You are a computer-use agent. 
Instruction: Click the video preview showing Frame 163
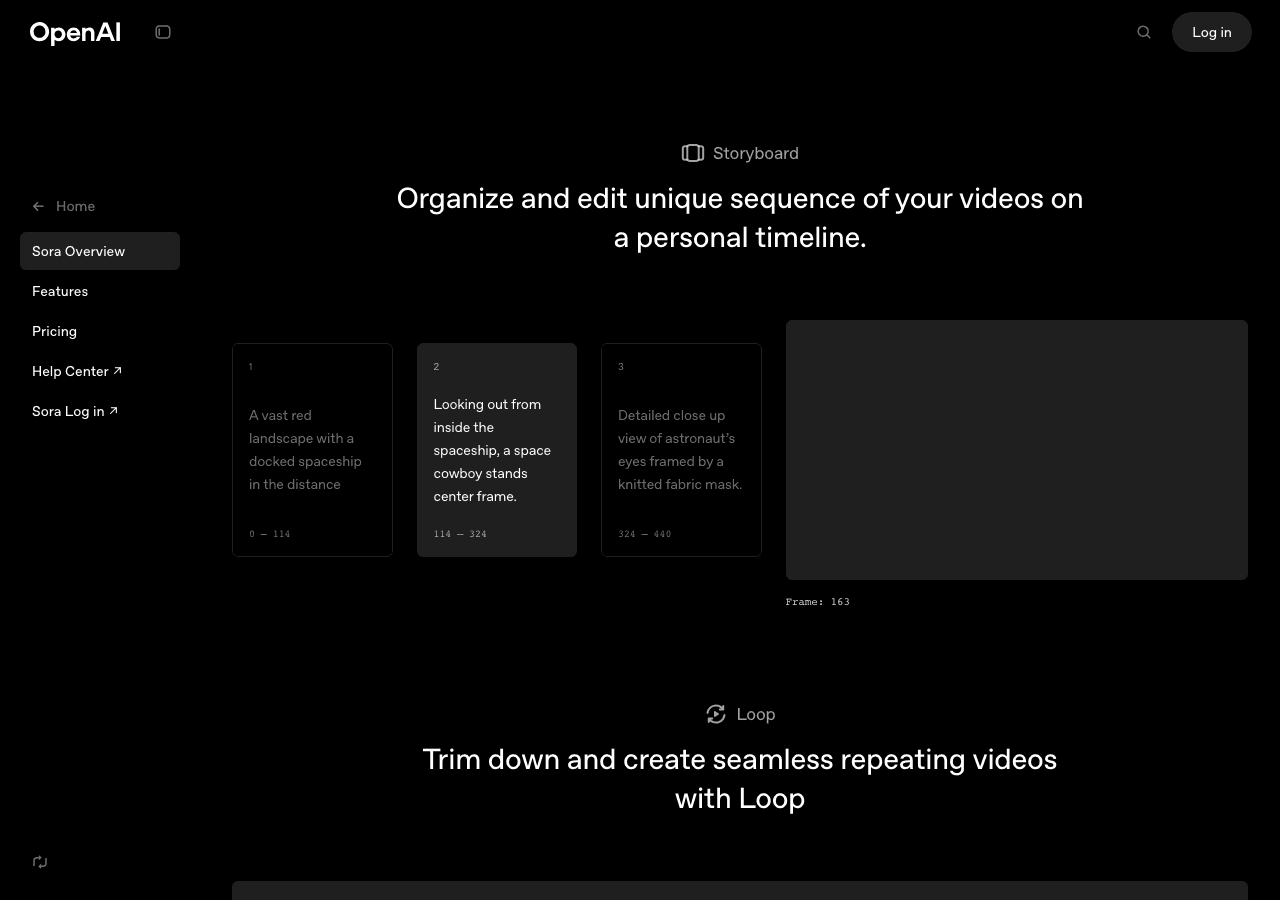point(1017,450)
